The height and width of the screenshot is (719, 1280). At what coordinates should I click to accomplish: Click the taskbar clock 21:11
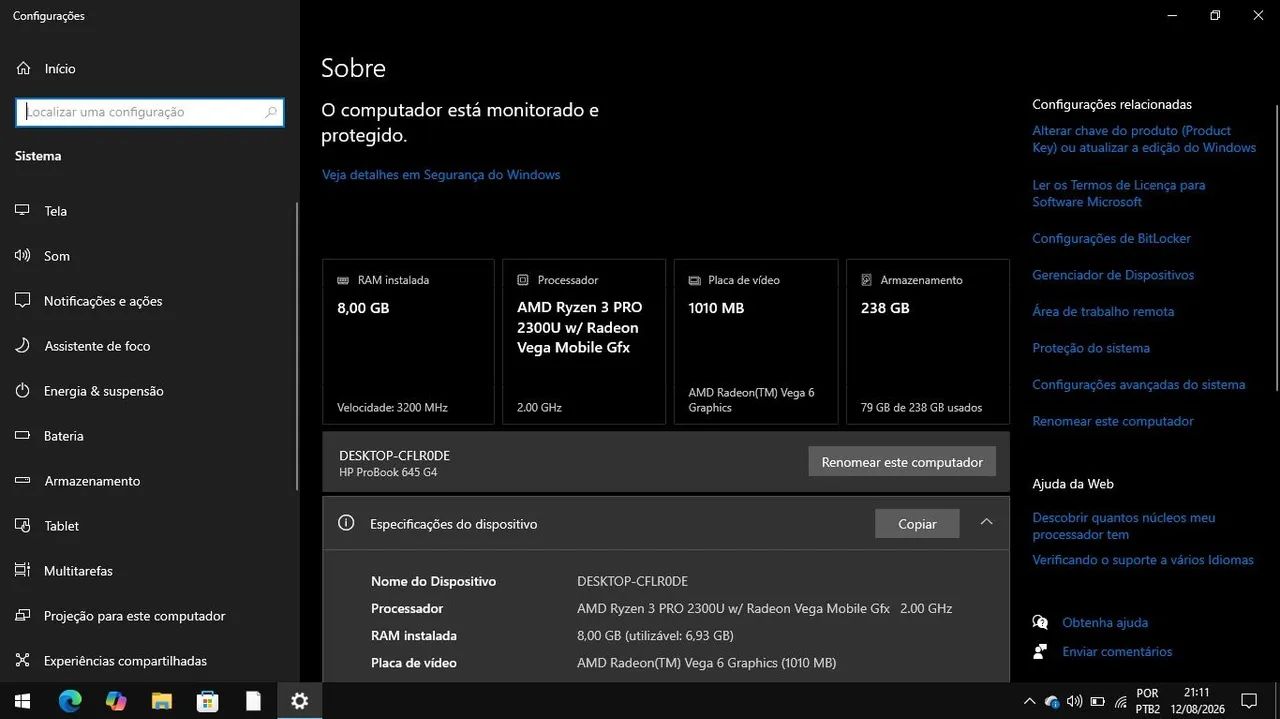(1197, 692)
